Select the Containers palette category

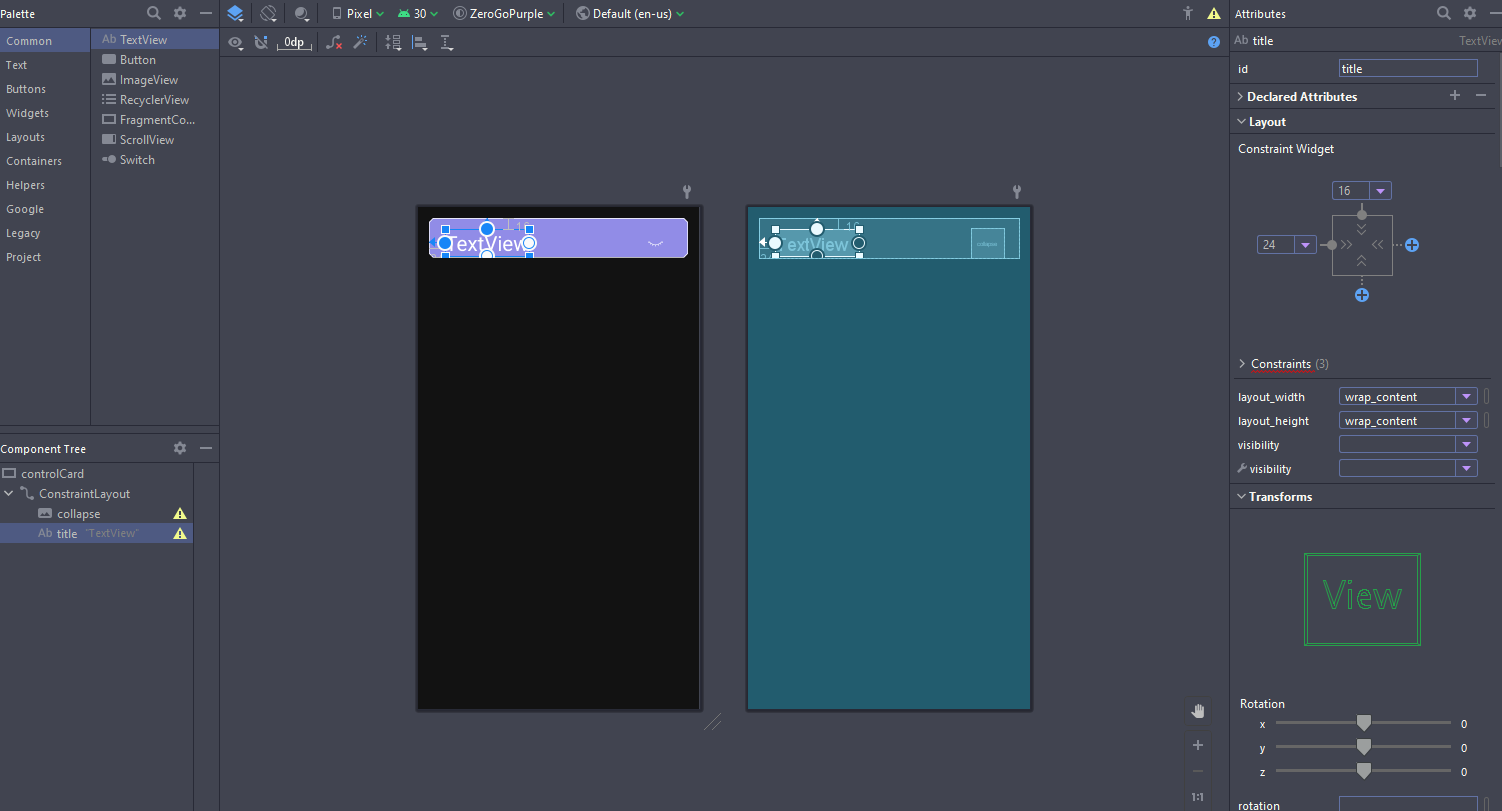[45, 161]
